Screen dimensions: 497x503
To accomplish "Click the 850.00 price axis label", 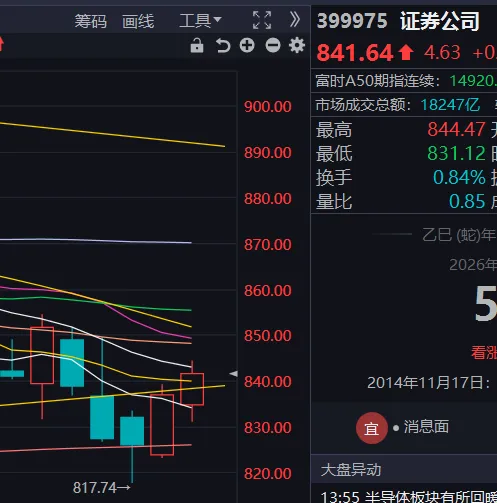I will 268,336.
